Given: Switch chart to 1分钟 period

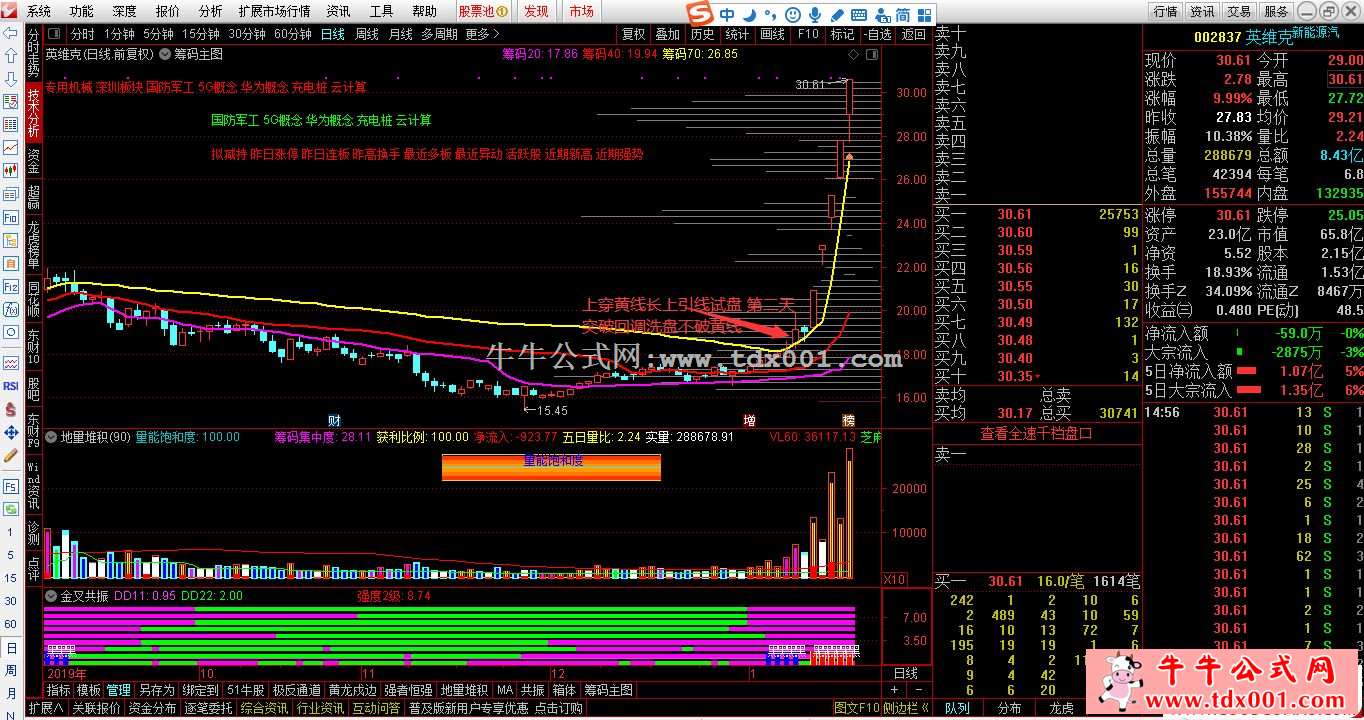Looking at the screenshot, I should (119, 34).
